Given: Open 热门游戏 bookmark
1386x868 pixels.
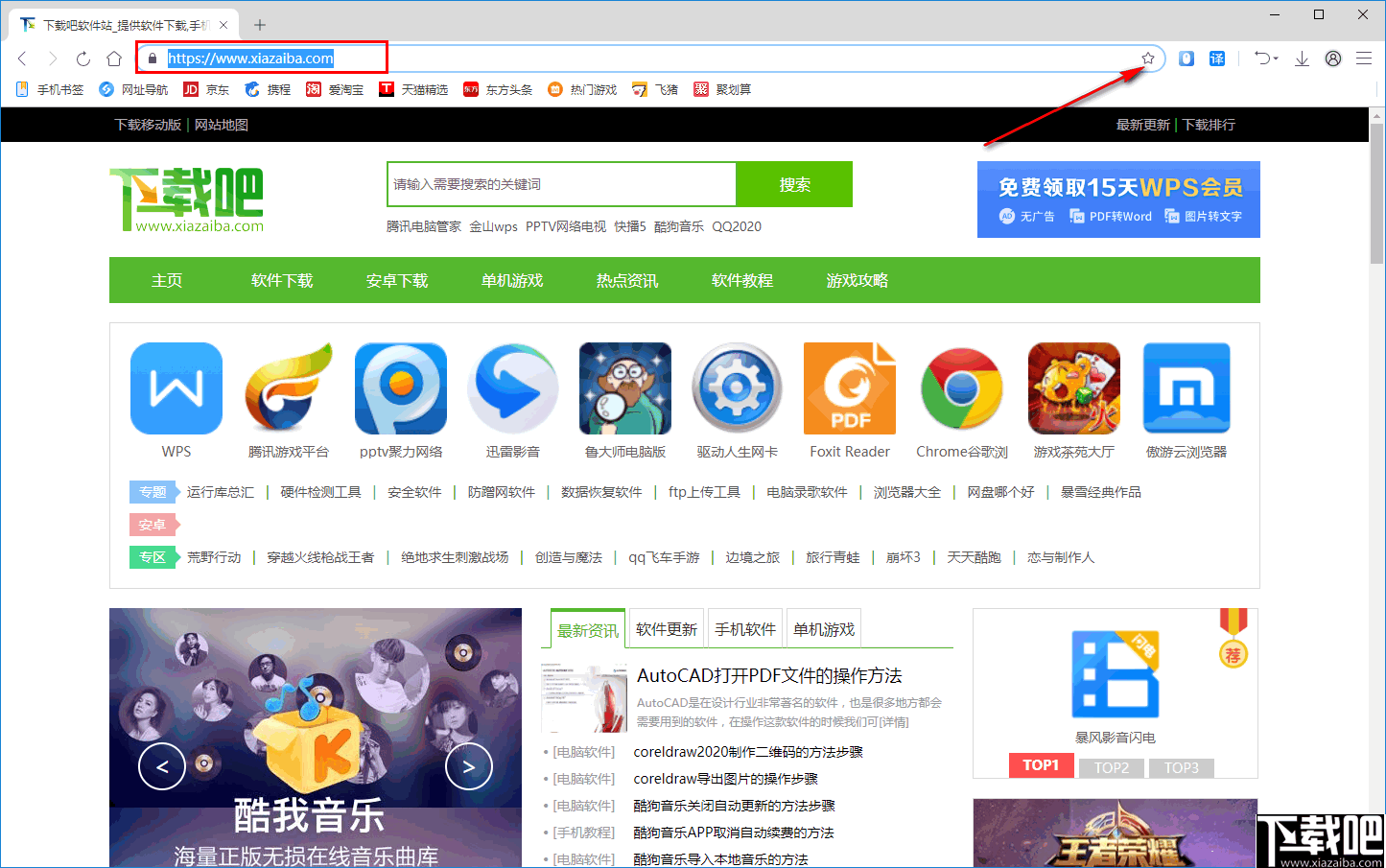Looking at the screenshot, I should 582,89.
